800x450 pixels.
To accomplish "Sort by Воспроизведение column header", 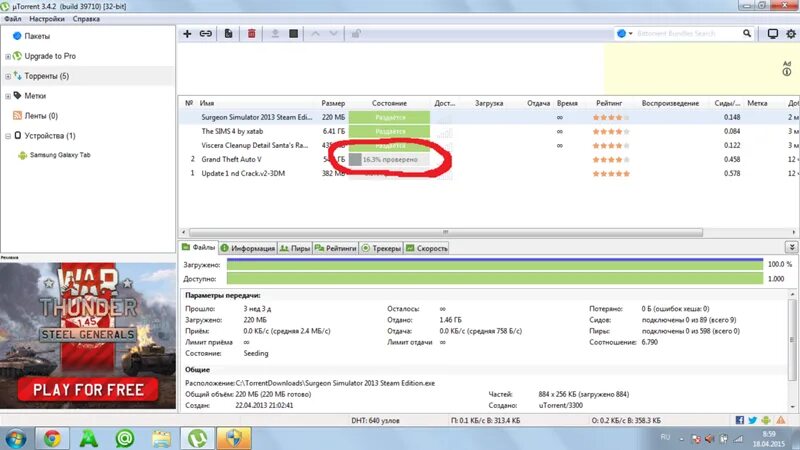I will (670, 103).
